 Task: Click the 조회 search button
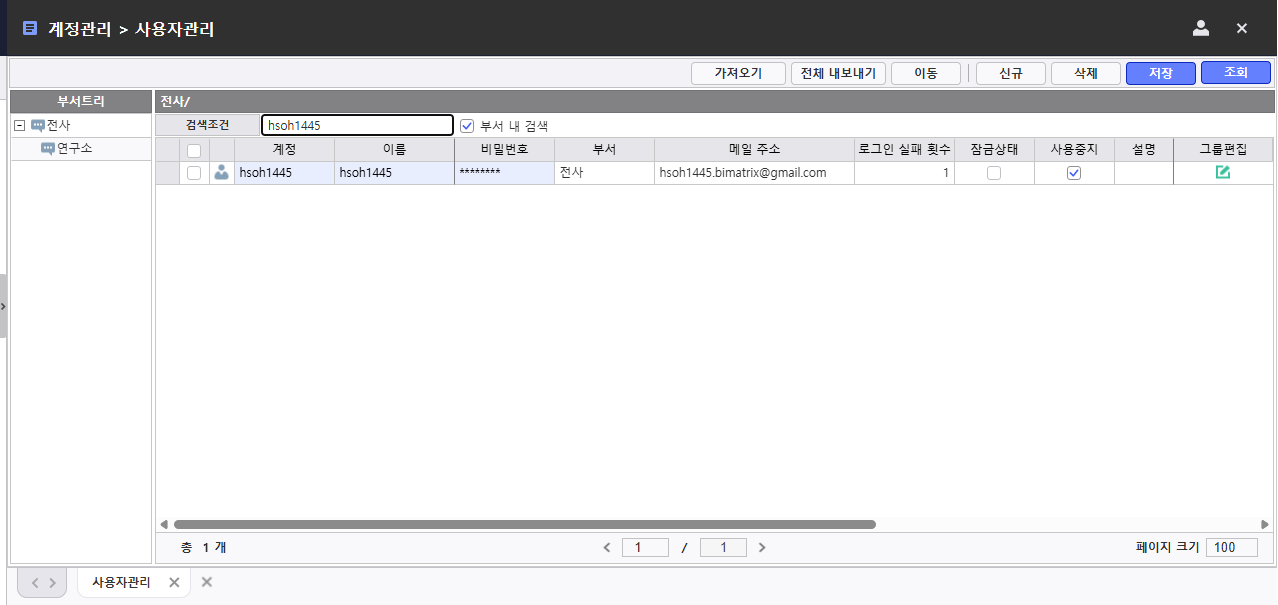[x=1235, y=73]
